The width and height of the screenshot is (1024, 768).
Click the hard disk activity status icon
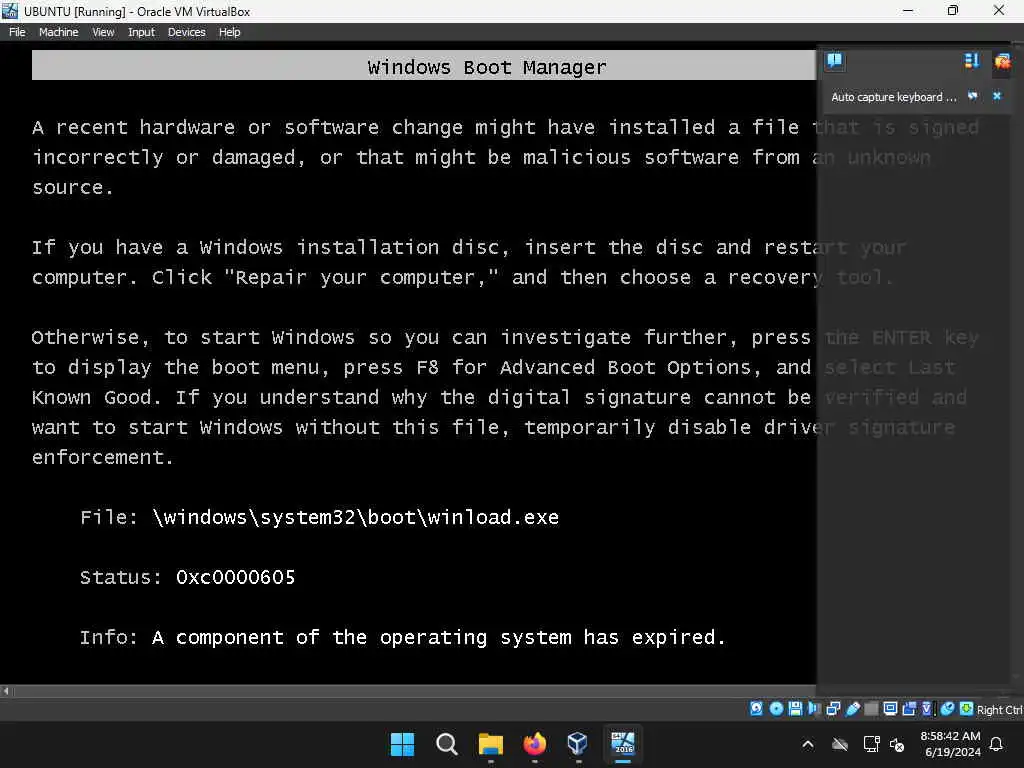pos(756,709)
